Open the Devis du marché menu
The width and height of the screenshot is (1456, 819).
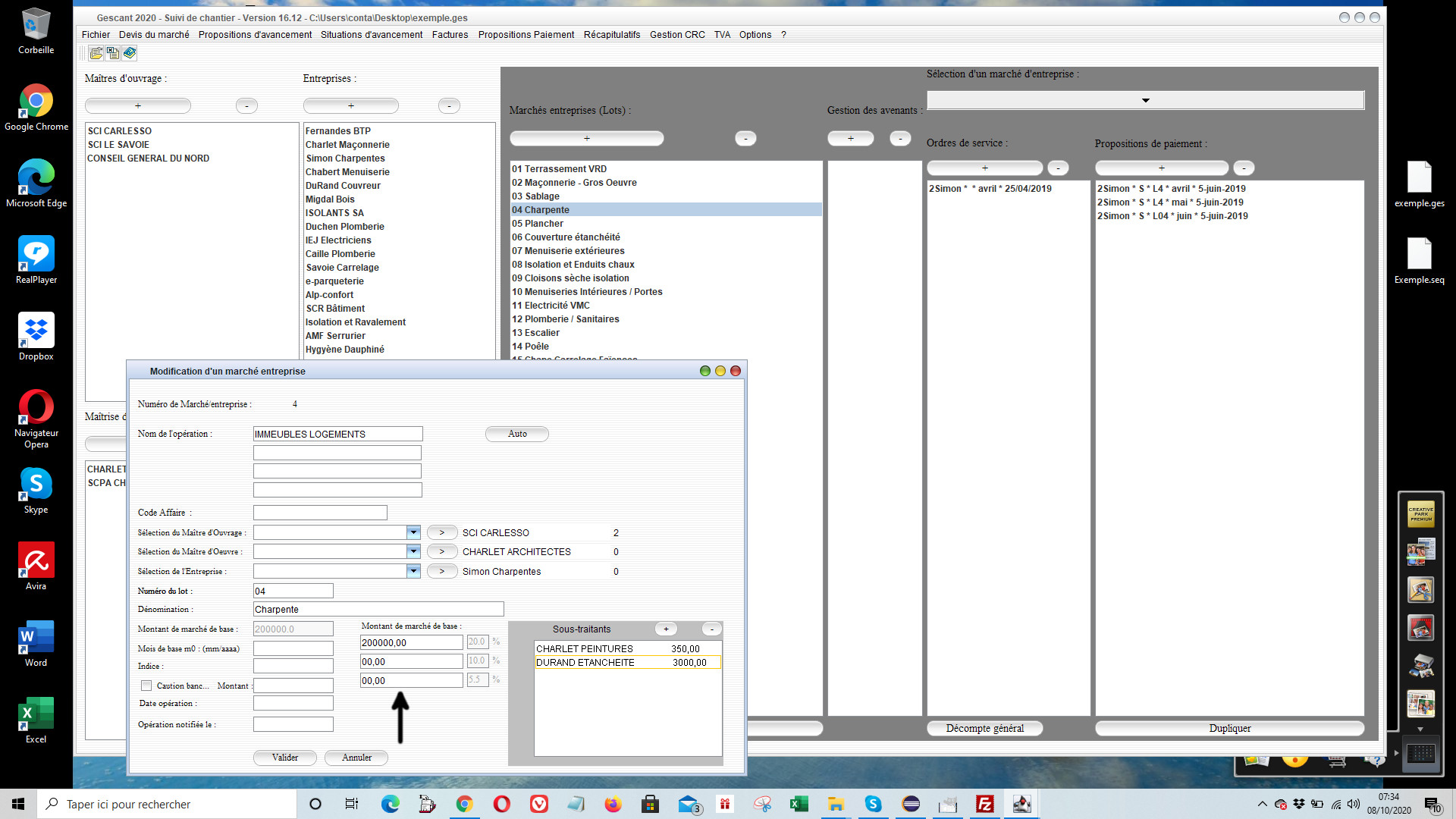click(154, 35)
